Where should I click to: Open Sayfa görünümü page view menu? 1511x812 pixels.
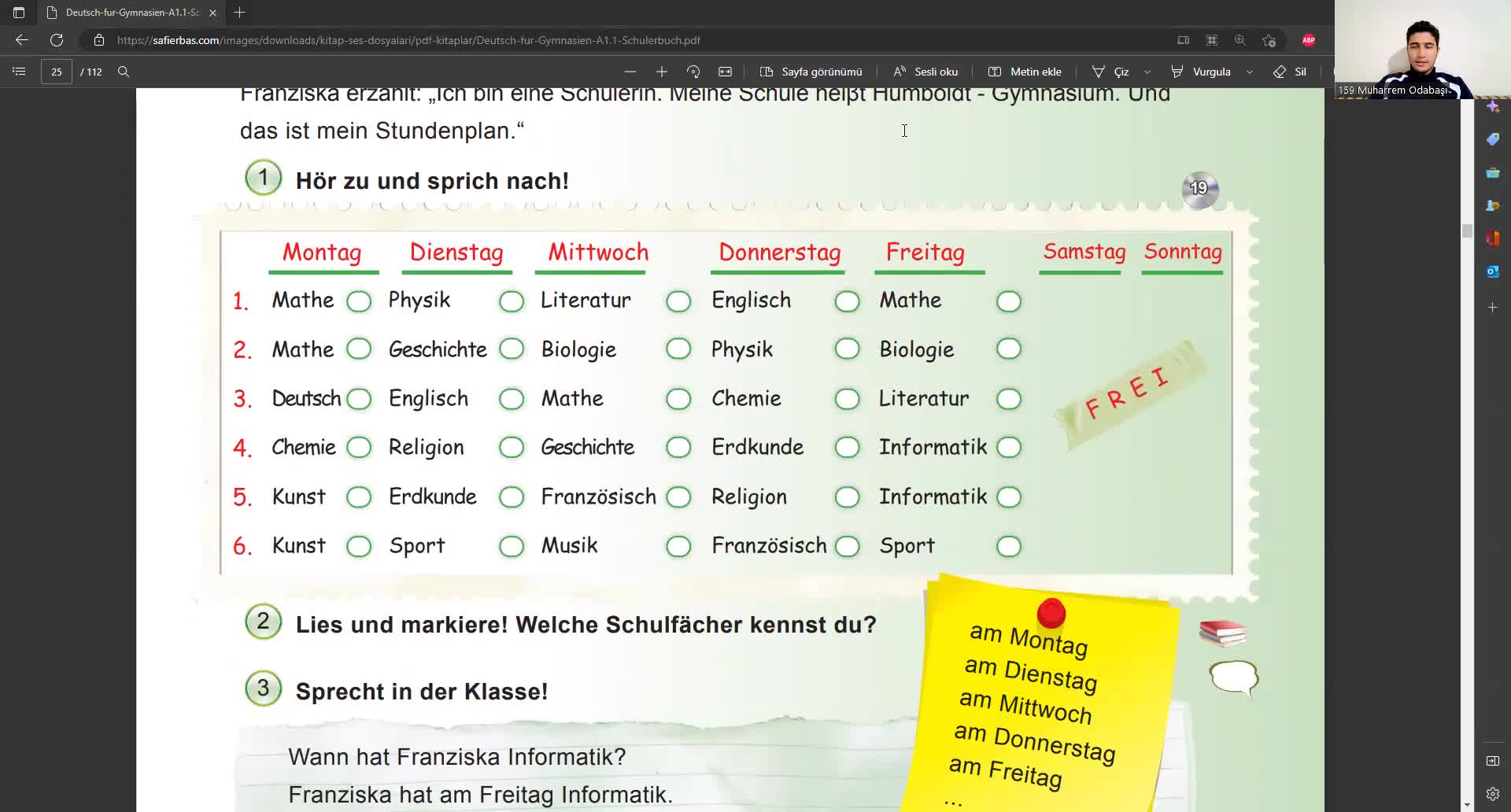click(x=811, y=72)
